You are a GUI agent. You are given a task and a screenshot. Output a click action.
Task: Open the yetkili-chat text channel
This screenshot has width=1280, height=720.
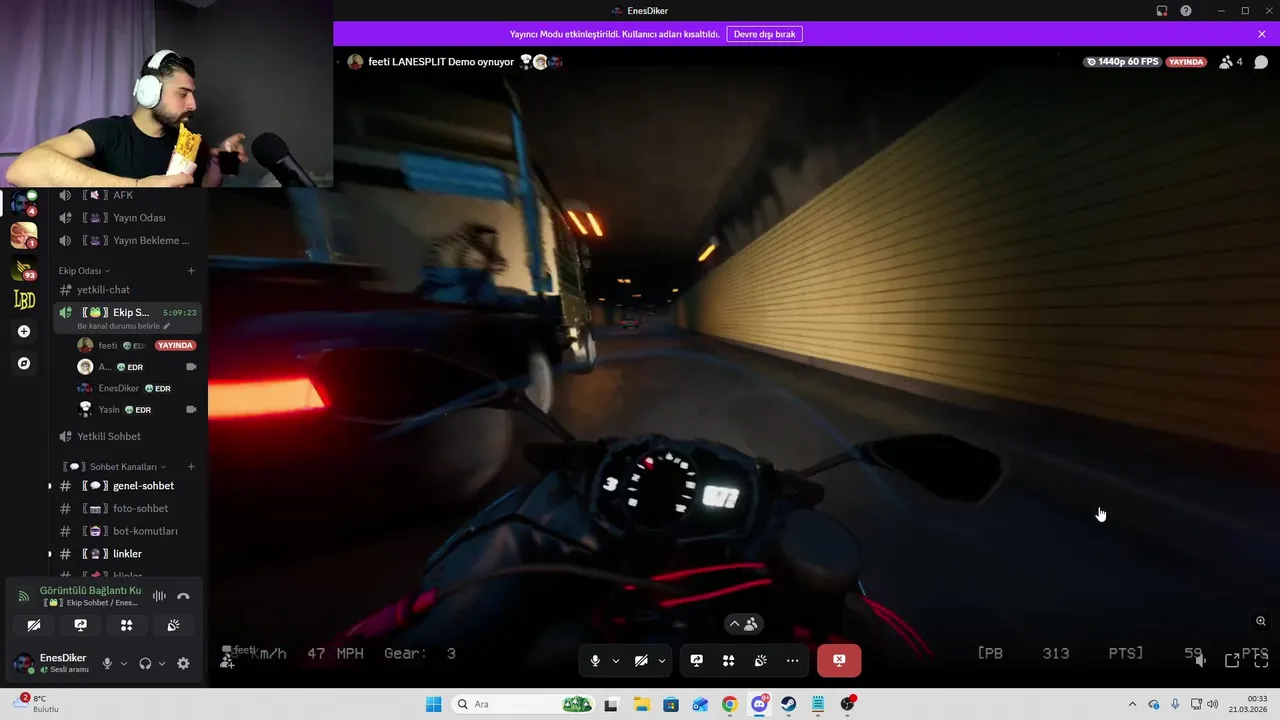128,290
